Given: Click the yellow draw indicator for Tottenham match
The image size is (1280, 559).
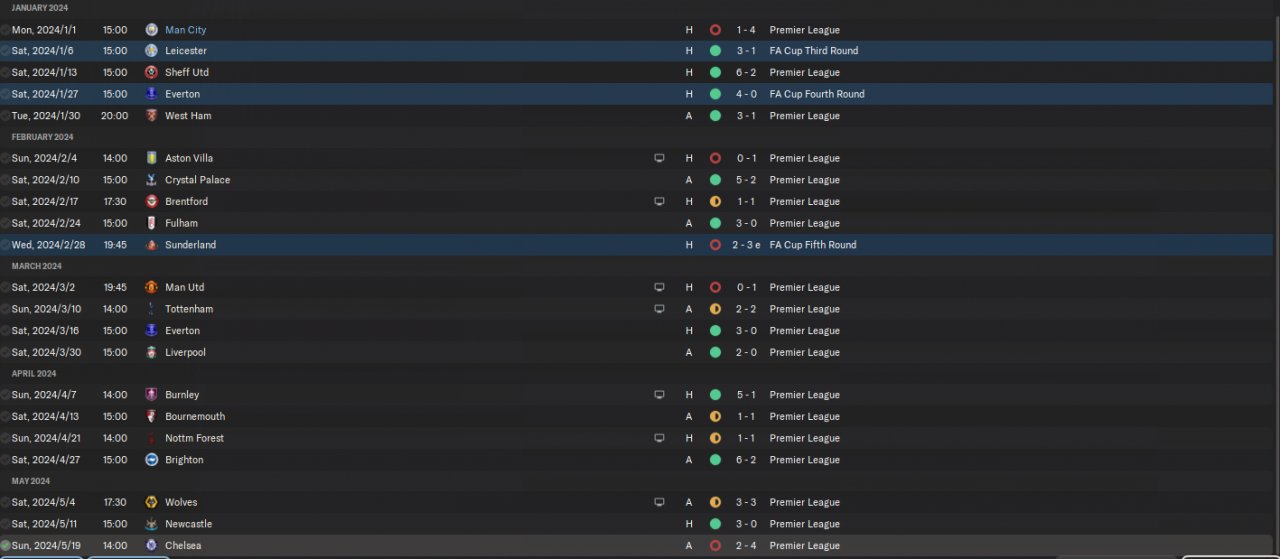Looking at the screenshot, I should tap(715, 309).
